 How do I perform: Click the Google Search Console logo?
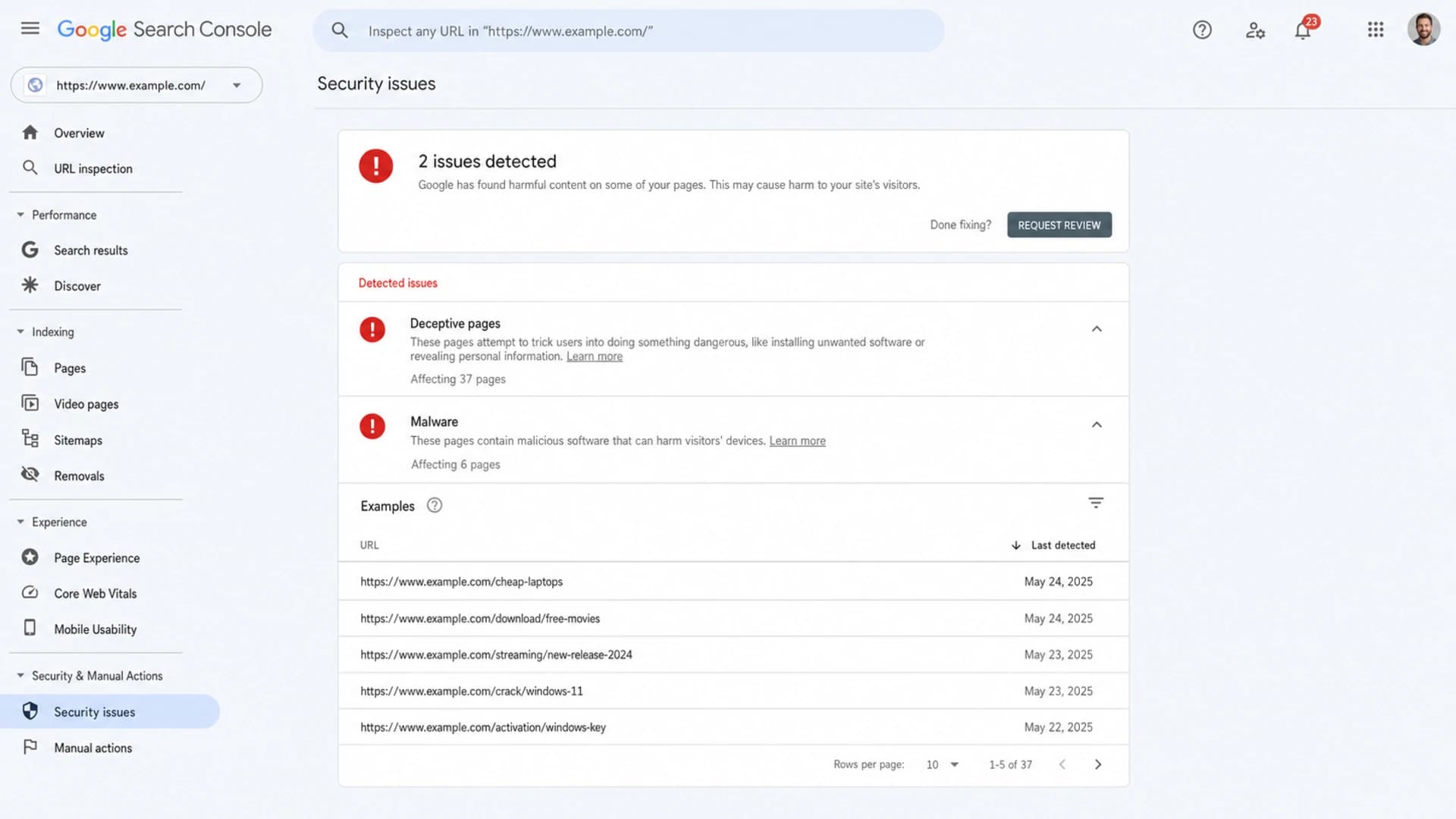coord(165,30)
